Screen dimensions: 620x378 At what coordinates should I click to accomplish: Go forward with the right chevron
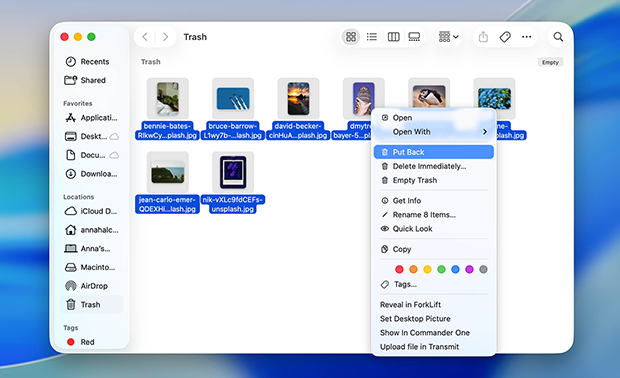pos(165,37)
